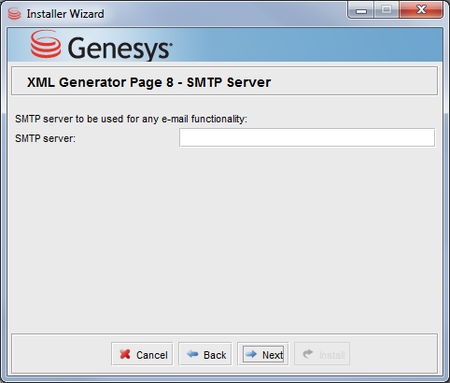This screenshot has height=383, width=450.
Task: Click the greyed-out Install button
Action: tap(322, 354)
